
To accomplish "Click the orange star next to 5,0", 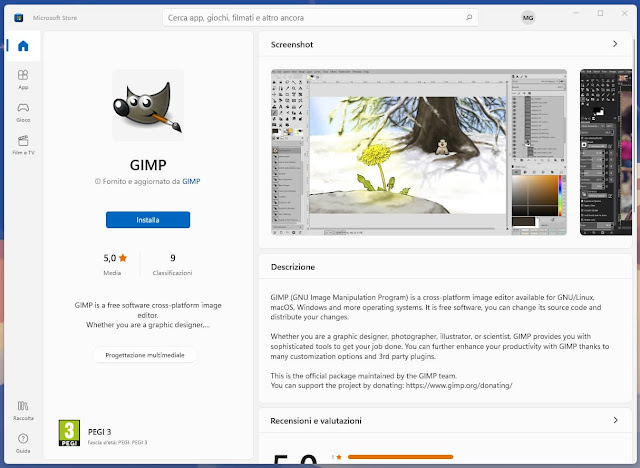I will (x=123, y=258).
